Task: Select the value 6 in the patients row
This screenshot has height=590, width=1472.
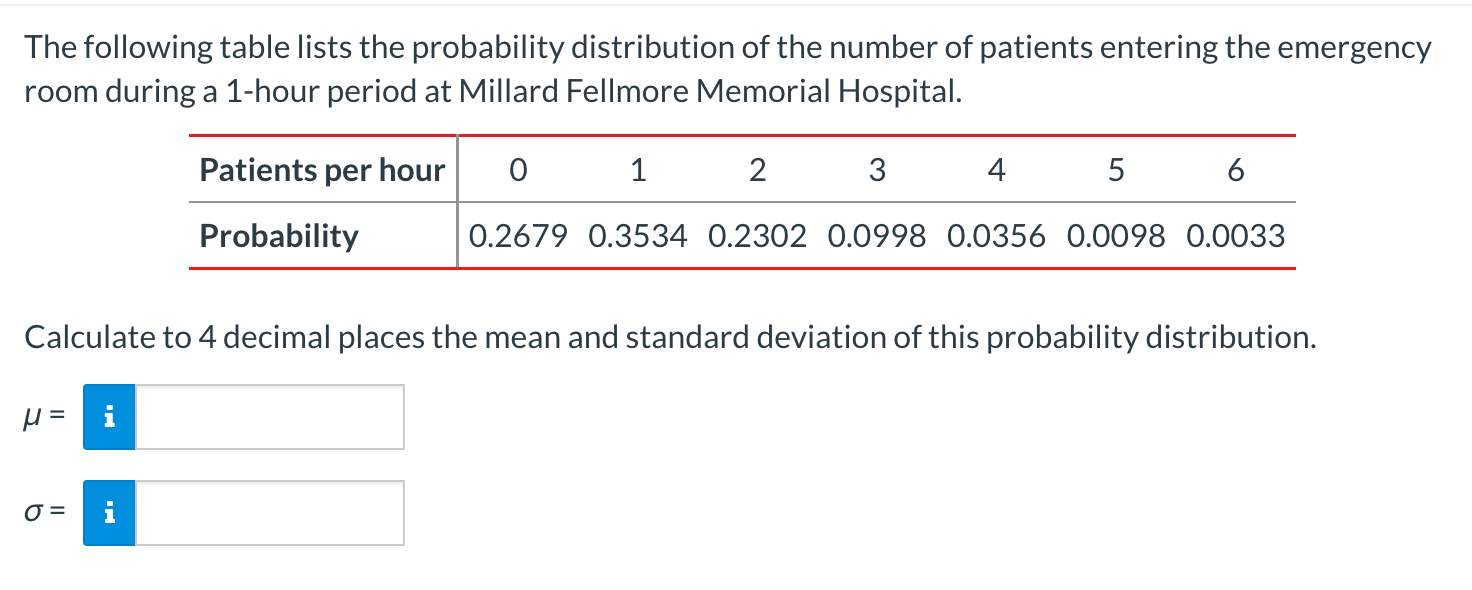Action: point(1236,169)
